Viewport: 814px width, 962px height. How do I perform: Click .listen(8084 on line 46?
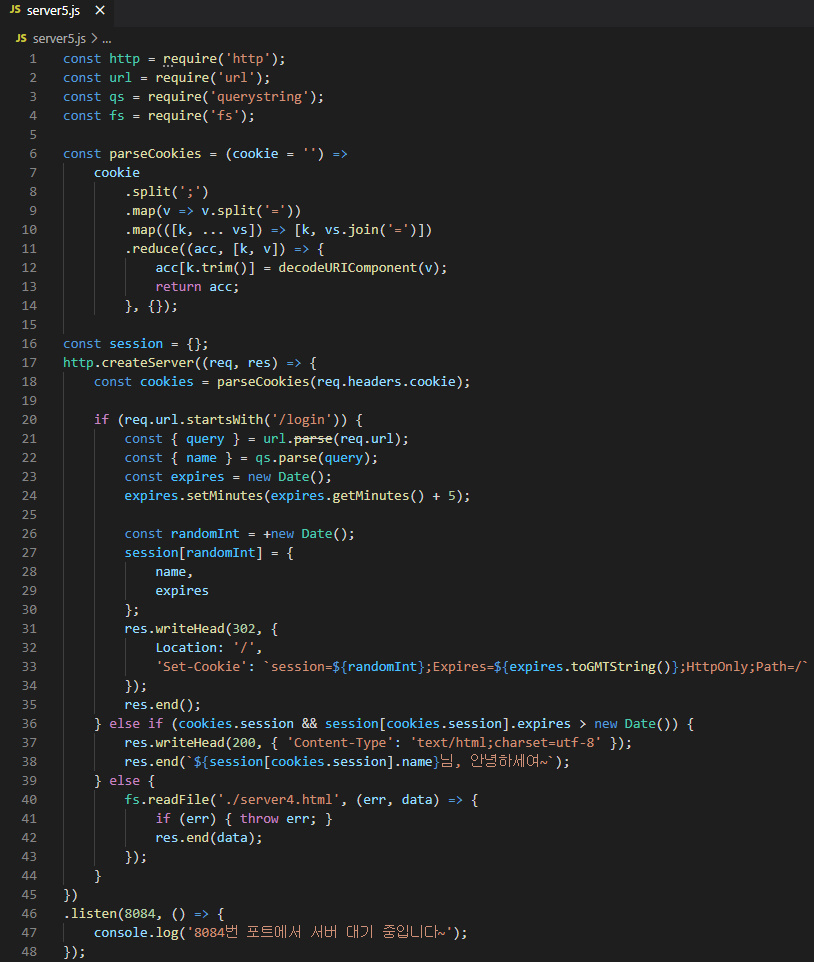109,915
